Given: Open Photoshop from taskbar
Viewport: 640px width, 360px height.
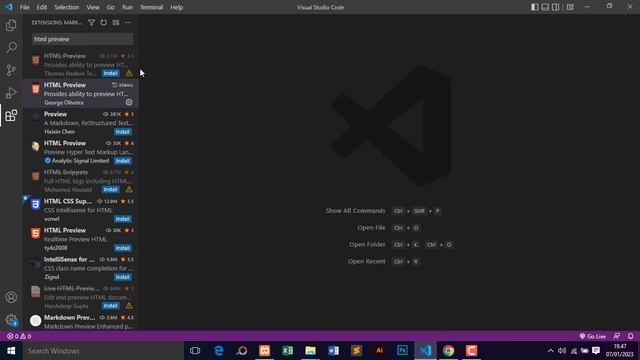Looking at the screenshot, I should tap(402, 351).
